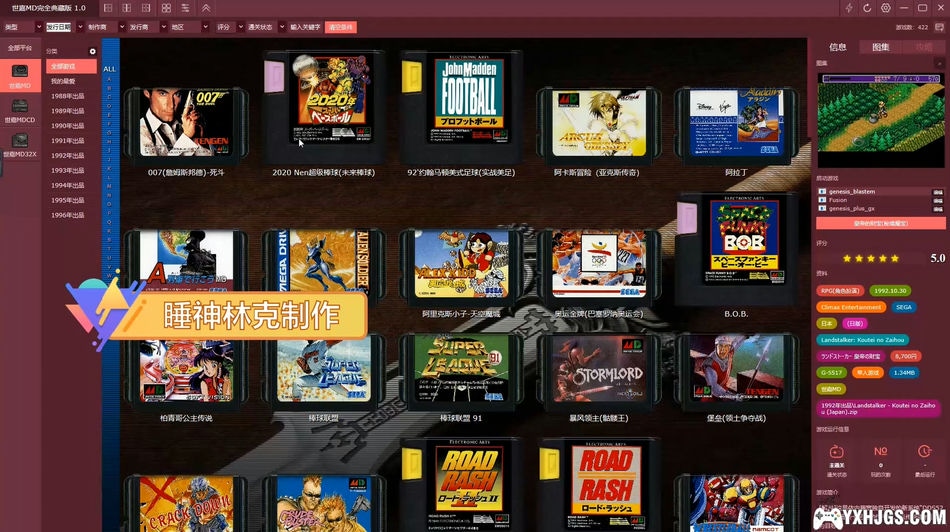This screenshot has height=532, width=950.
Task: Click the double-chevron collapse icon in toolbar
Action: point(205,8)
